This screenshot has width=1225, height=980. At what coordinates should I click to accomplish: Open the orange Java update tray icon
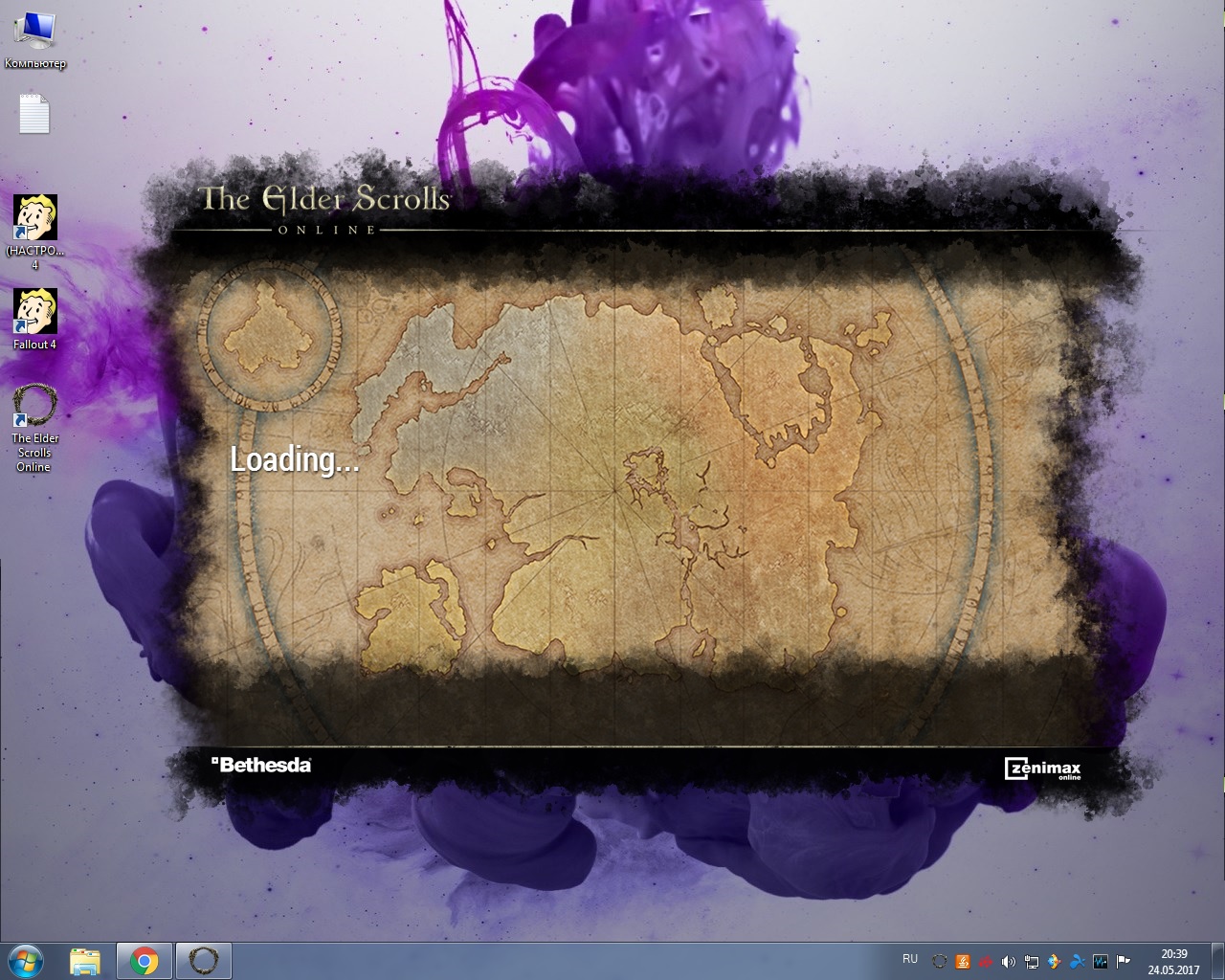tap(963, 961)
